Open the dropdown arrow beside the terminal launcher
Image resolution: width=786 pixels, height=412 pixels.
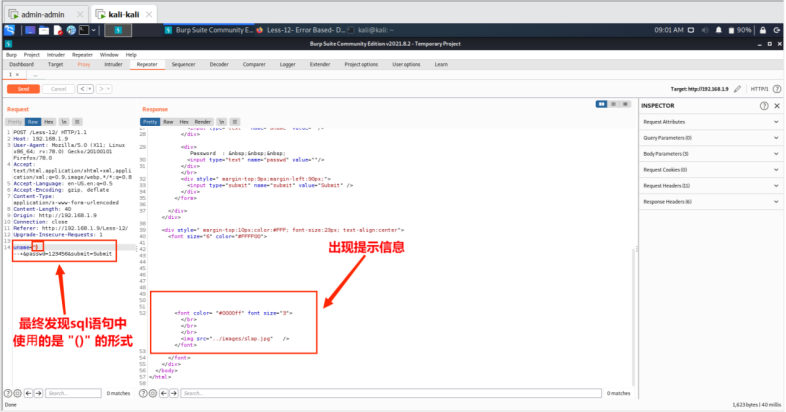coord(93,31)
